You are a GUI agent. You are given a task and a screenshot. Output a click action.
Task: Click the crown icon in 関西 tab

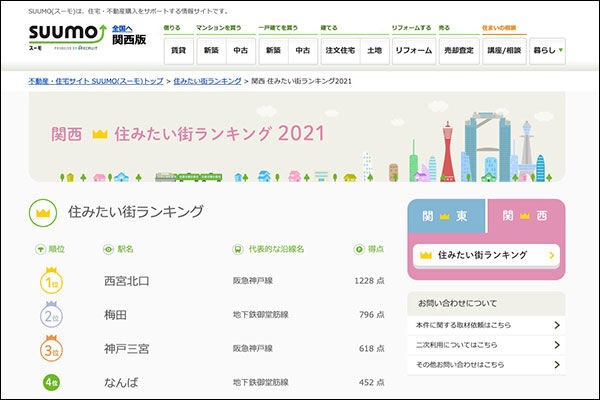pos(525,217)
